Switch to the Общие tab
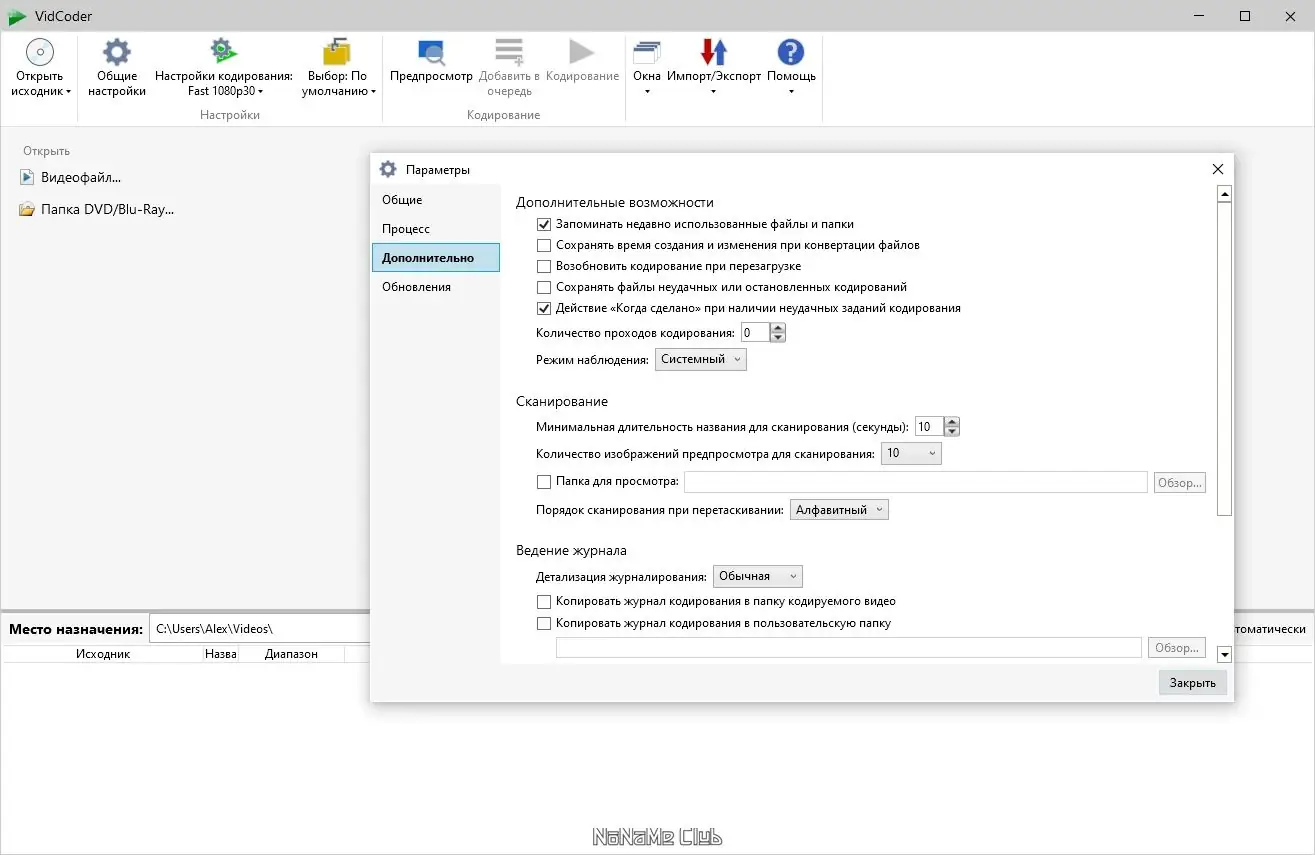Screen dimensions: 1315x855 coord(436,200)
